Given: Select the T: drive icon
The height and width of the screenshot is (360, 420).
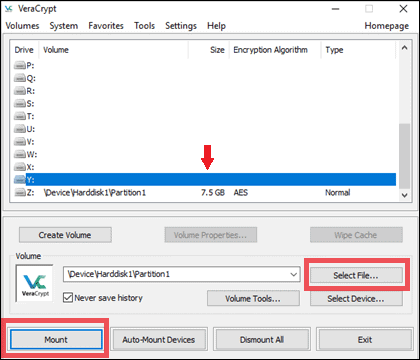Looking at the screenshot, I should tap(20, 116).
